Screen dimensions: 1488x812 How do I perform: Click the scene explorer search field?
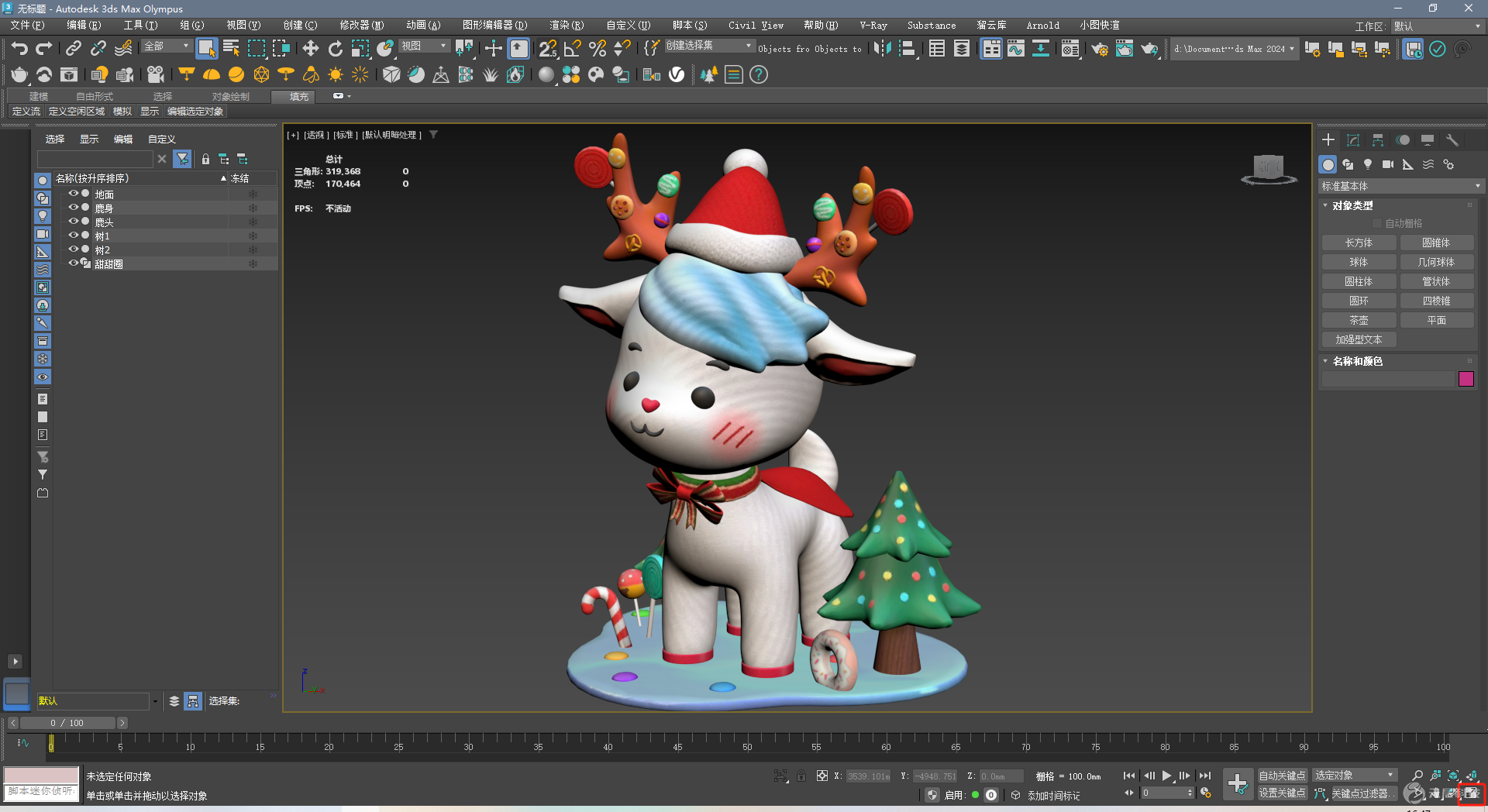(x=95, y=159)
